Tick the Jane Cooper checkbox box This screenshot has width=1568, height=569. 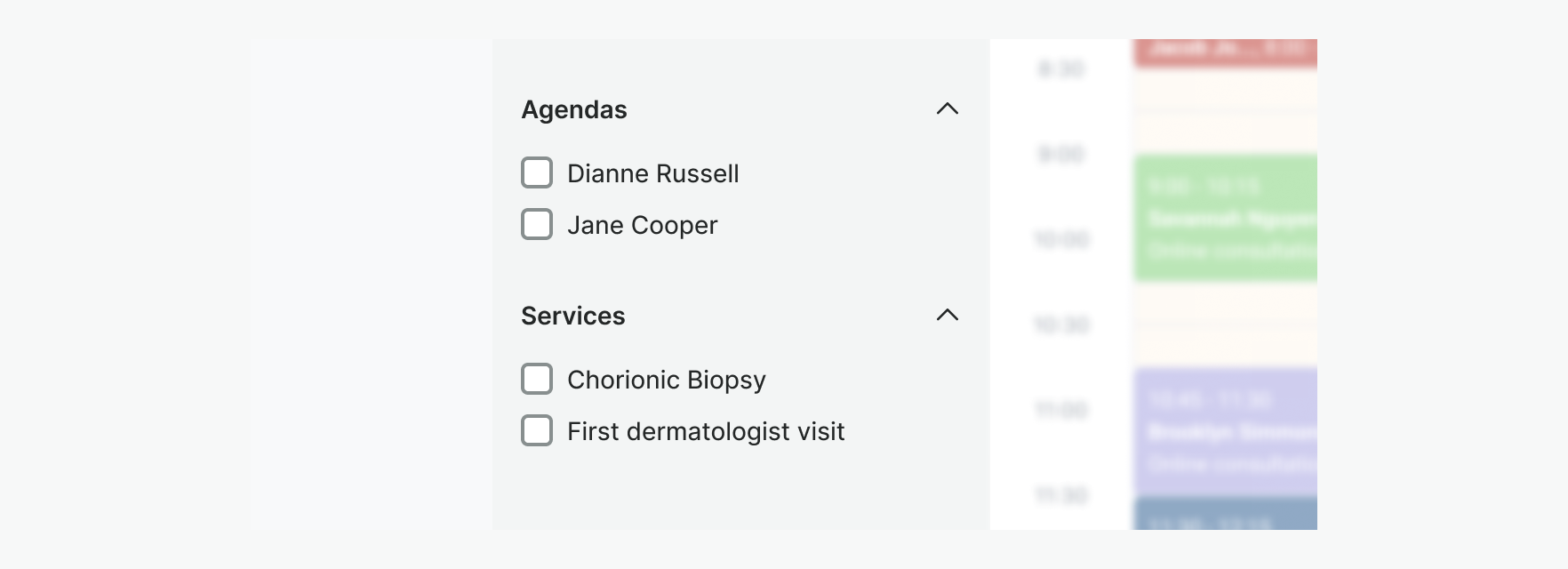point(537,225)
